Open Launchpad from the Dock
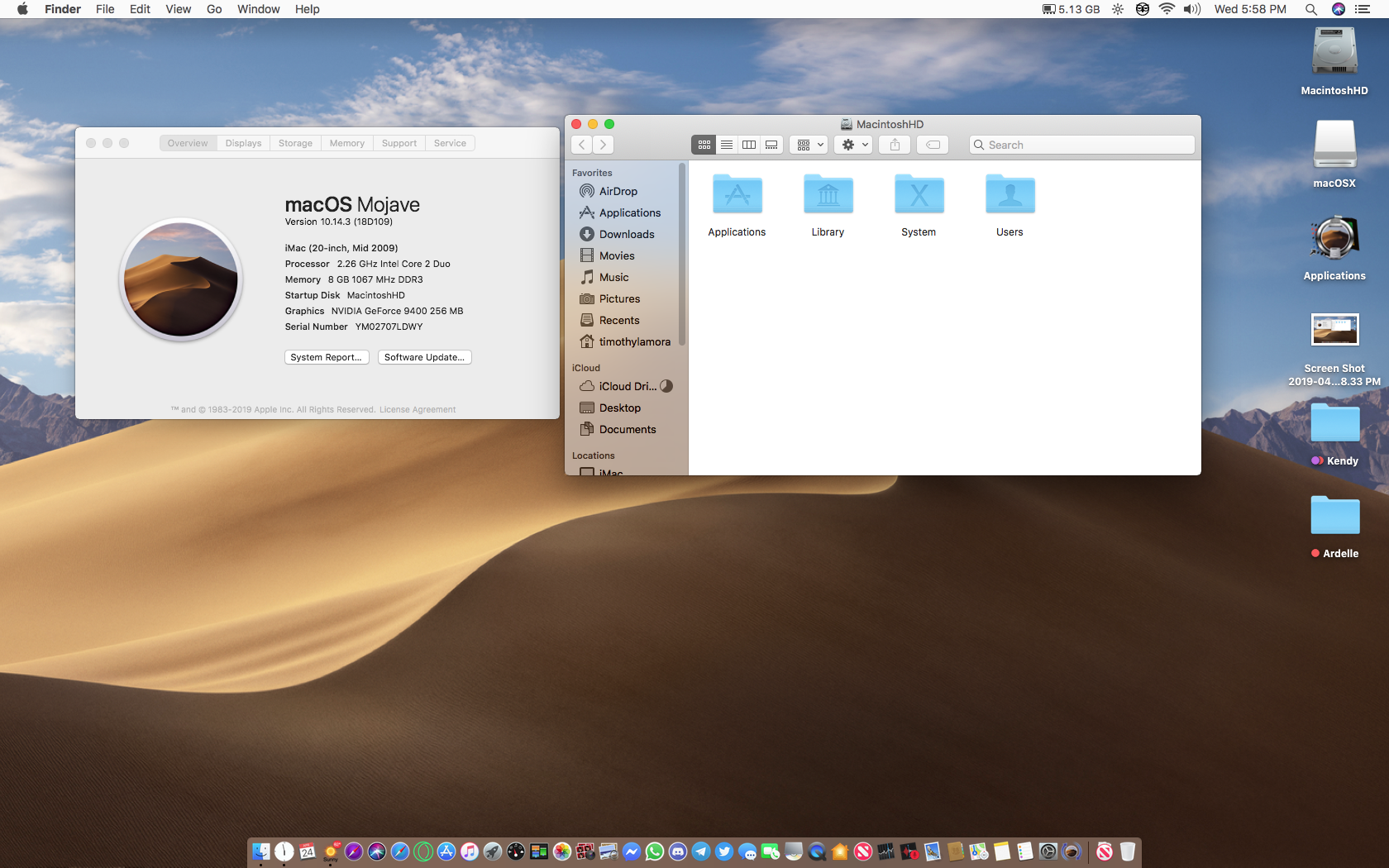 point(493,851)
